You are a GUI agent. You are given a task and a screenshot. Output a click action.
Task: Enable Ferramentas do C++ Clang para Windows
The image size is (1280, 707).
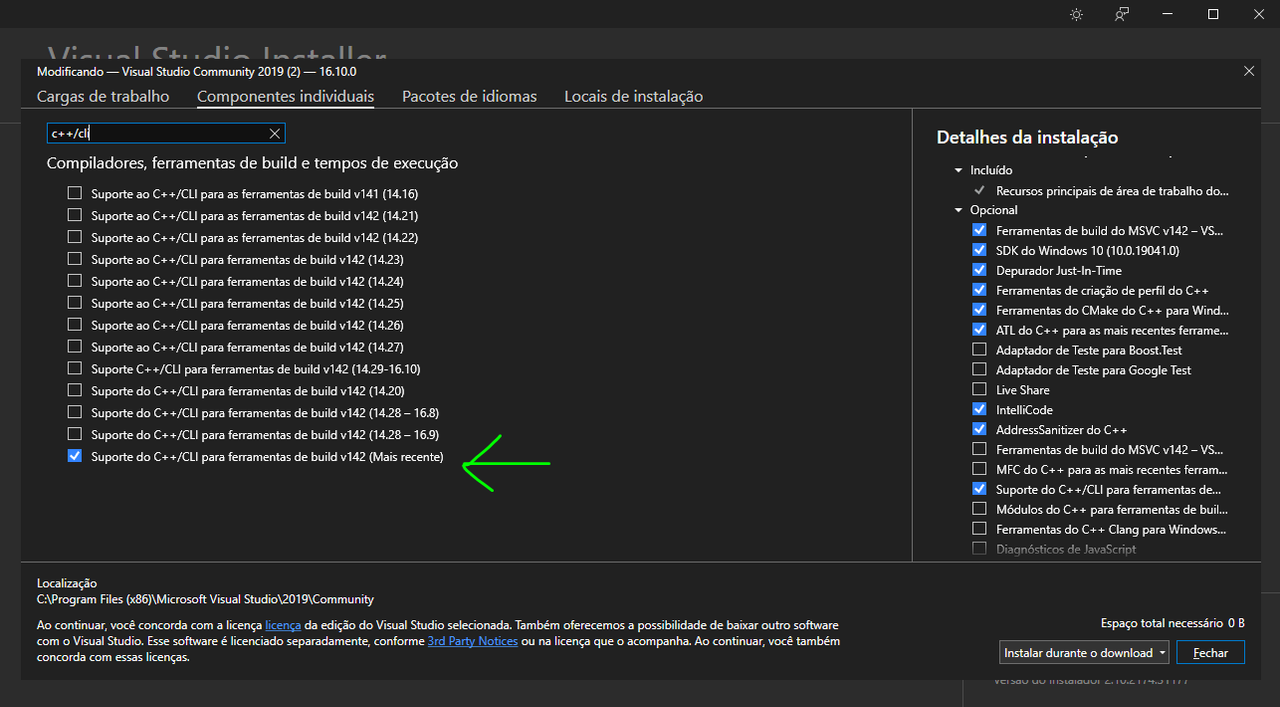pyautogui.click(x=979, y=529)
